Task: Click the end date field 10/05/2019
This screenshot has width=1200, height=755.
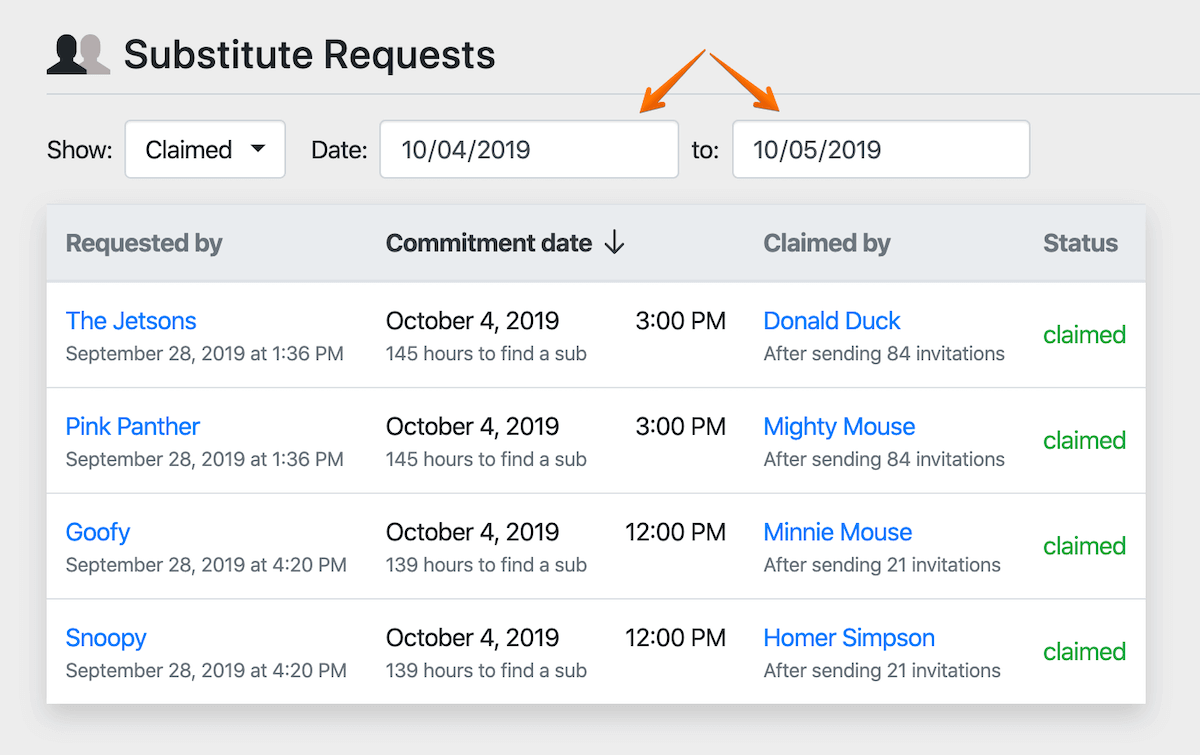Action: (x=880, y=150)
